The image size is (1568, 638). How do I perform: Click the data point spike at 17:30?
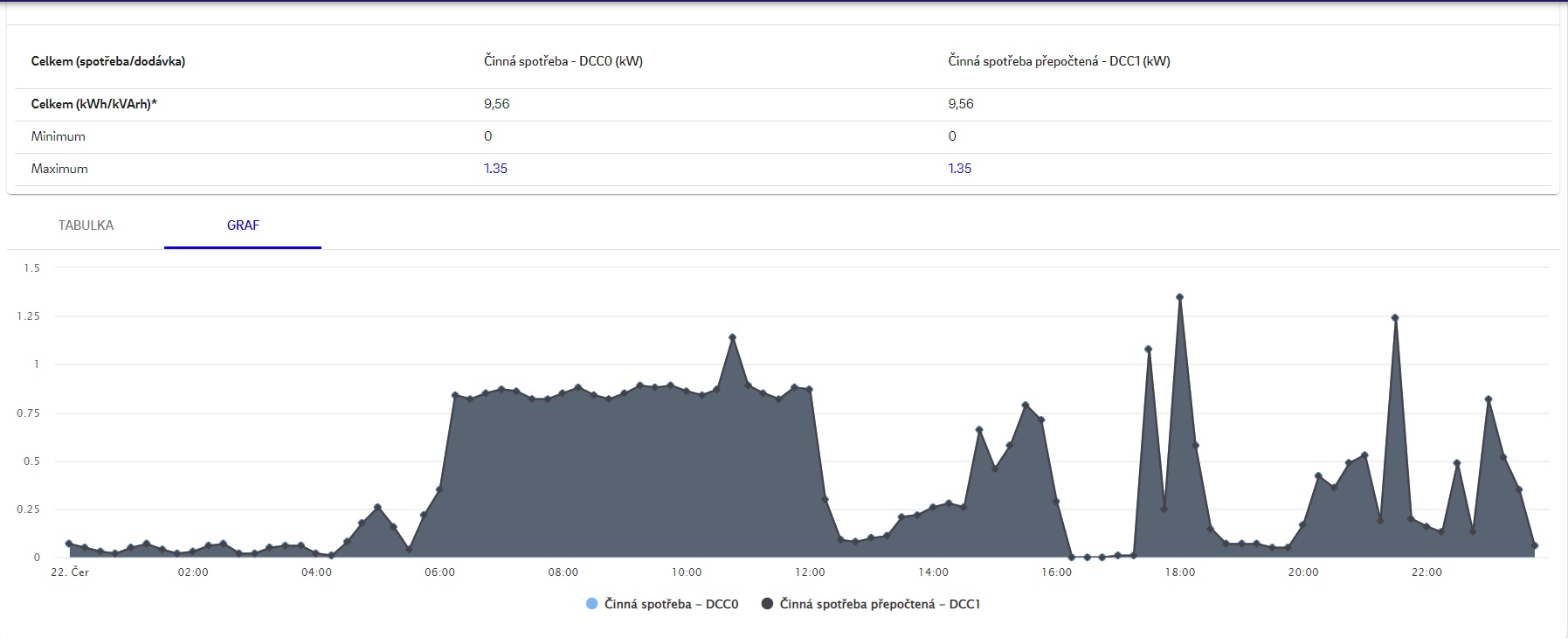point(1148,350)
